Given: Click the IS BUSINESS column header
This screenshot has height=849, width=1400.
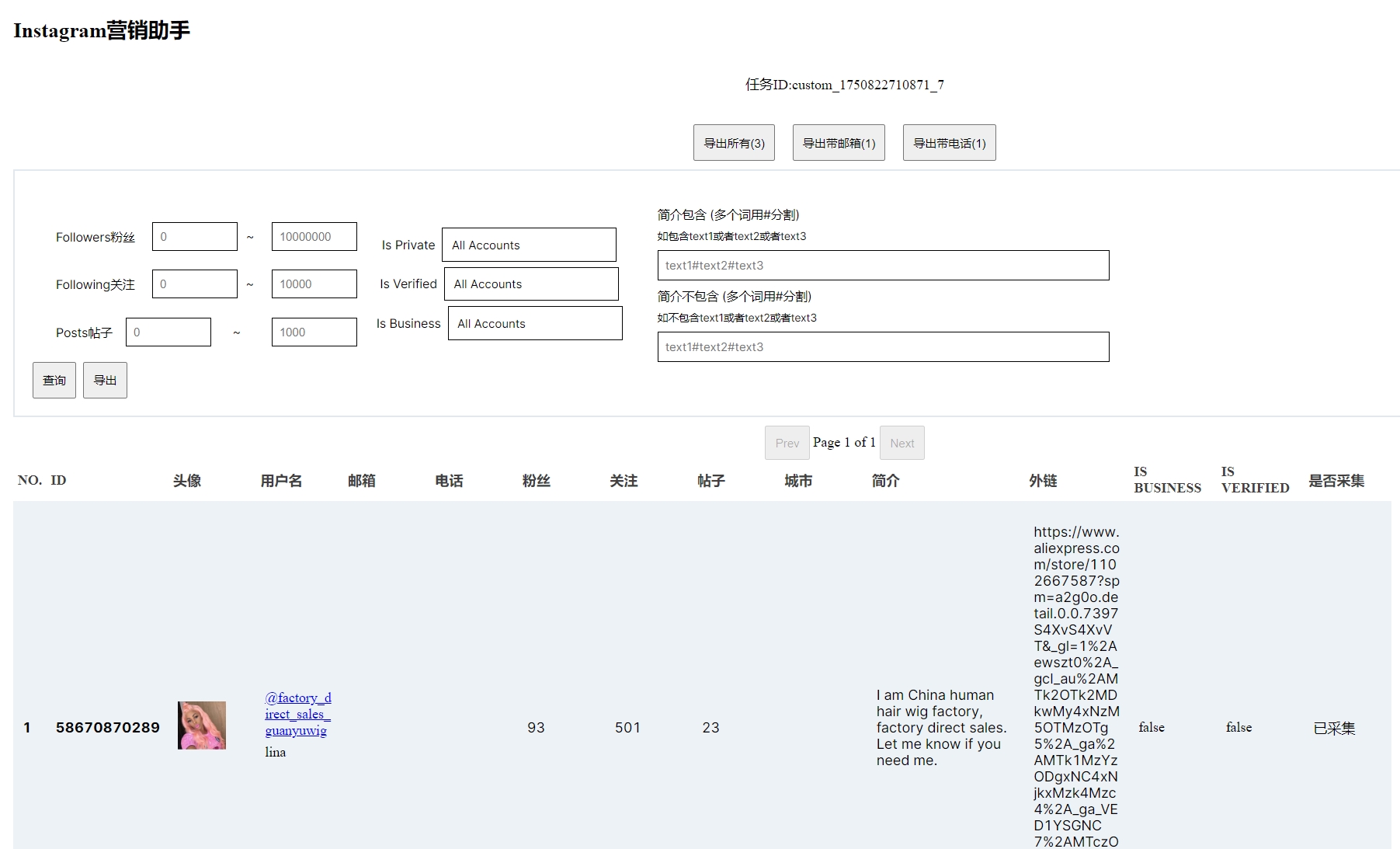Looking at the screenshot, I should tap(1167, 480).
